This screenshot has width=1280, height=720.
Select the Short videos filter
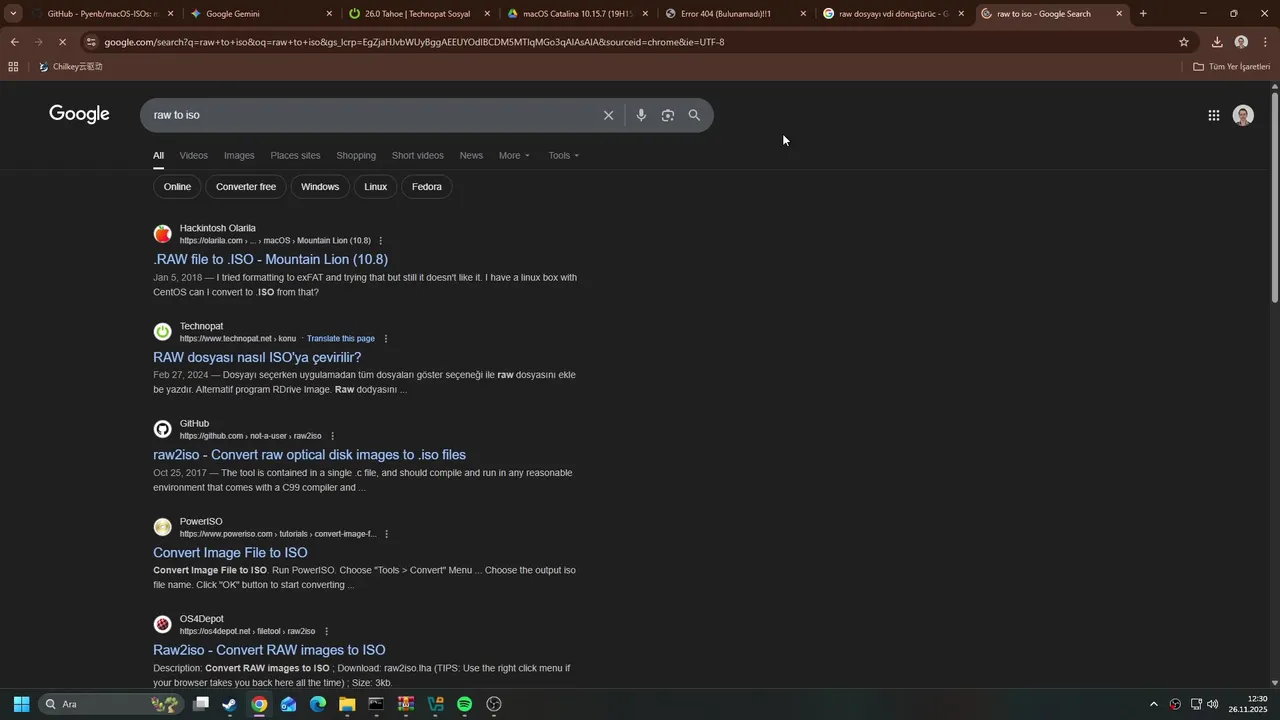pos(418,156)
